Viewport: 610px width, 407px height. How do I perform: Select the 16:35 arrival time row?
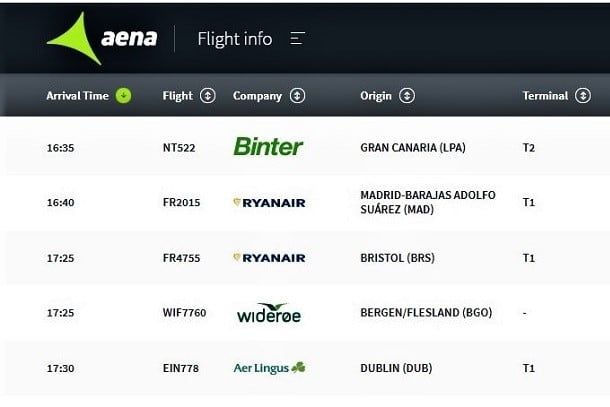305,147
